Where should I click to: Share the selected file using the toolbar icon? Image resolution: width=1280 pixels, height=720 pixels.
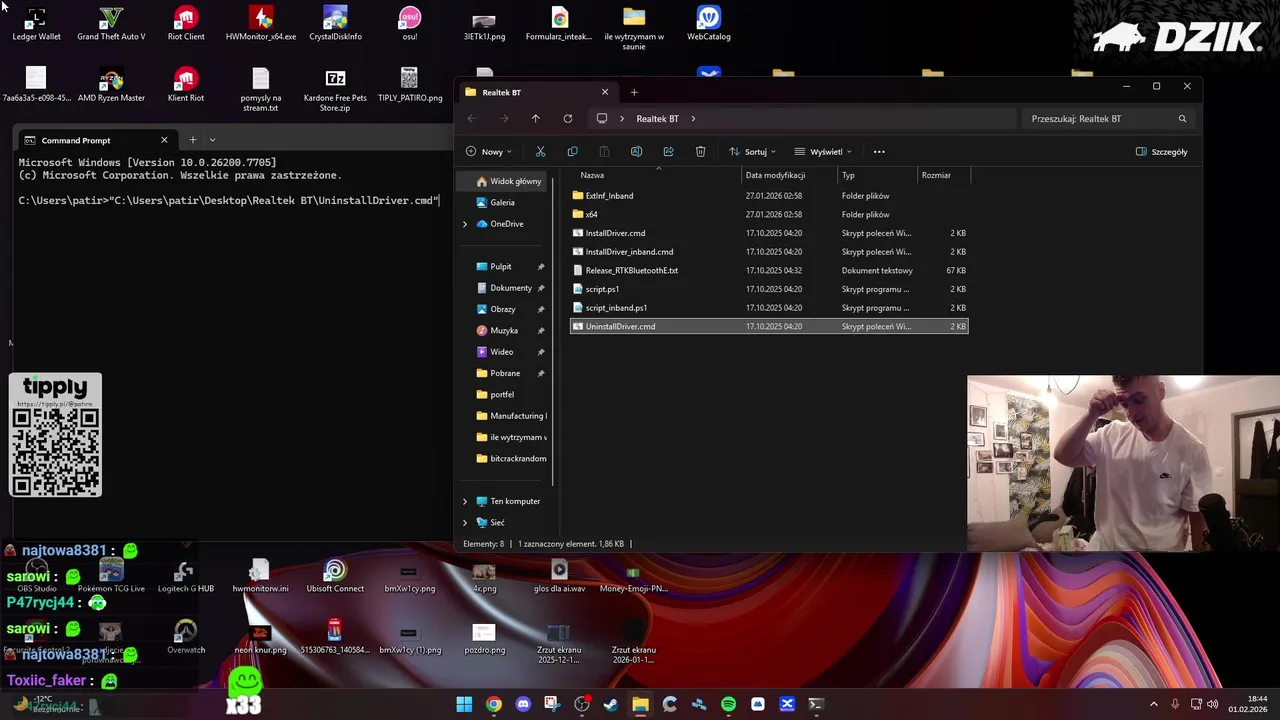coord(668,152)
